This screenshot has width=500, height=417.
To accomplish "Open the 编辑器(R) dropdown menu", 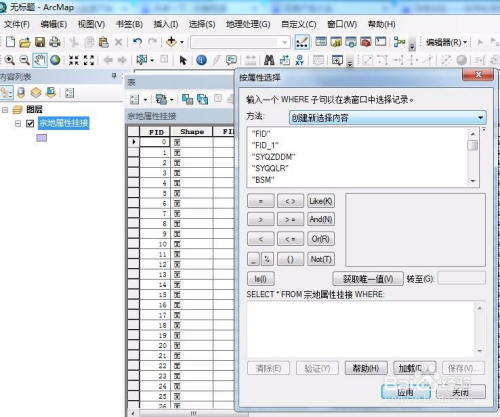I will point(446,42).
